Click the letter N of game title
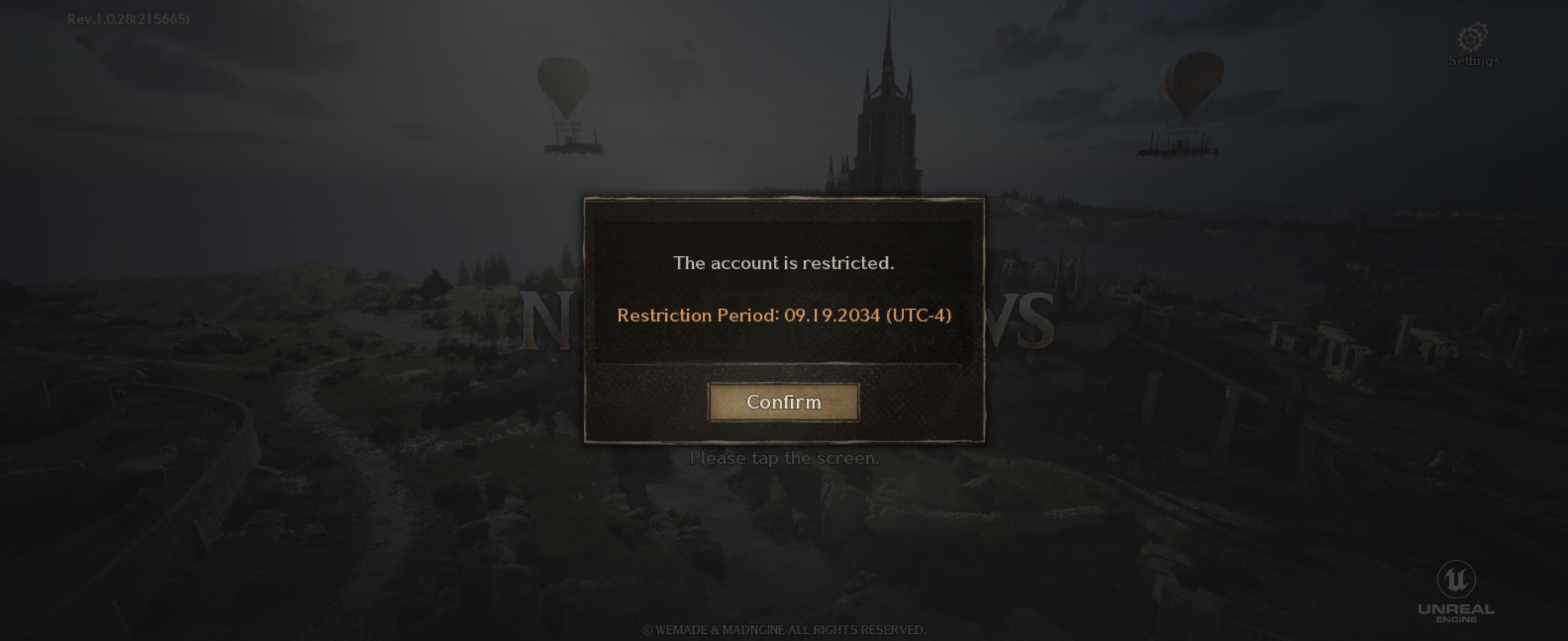Image resolution: width=1568 pixels, height=641 pixels. (x=546, y=320)
